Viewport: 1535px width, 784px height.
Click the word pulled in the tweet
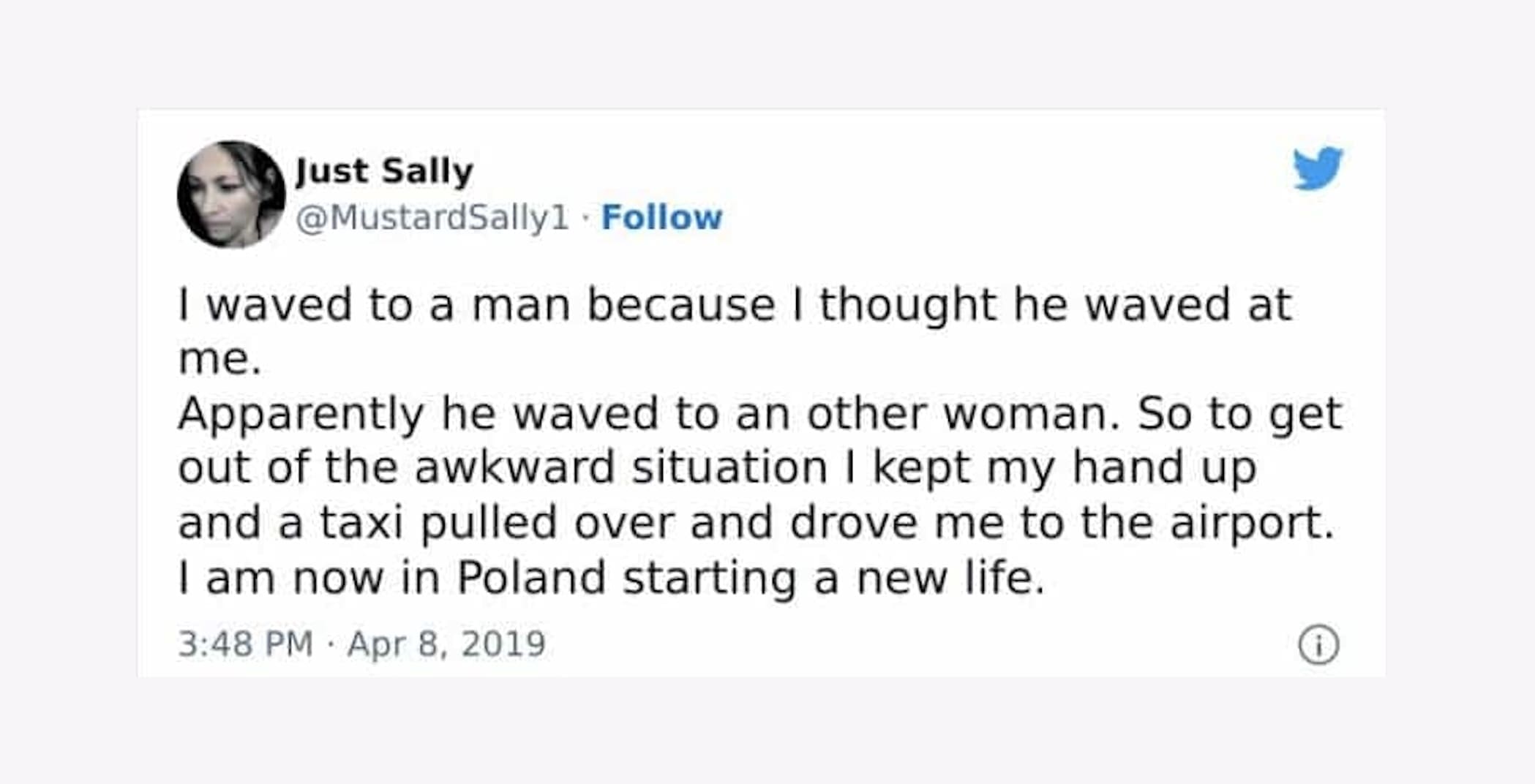tap(489, 524)
